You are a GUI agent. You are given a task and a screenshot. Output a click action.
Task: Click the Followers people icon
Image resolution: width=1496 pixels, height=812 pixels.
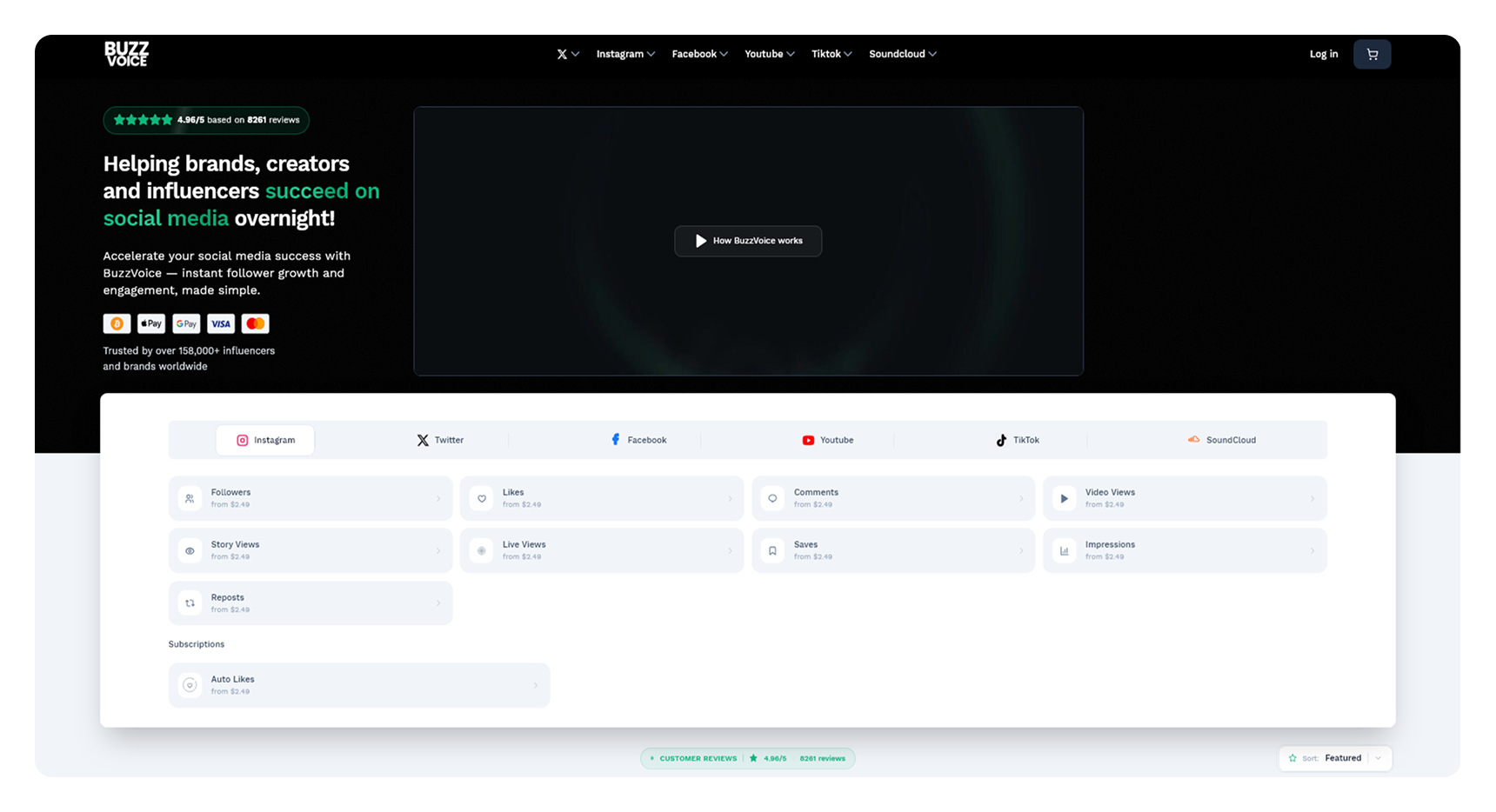point(190,498)
